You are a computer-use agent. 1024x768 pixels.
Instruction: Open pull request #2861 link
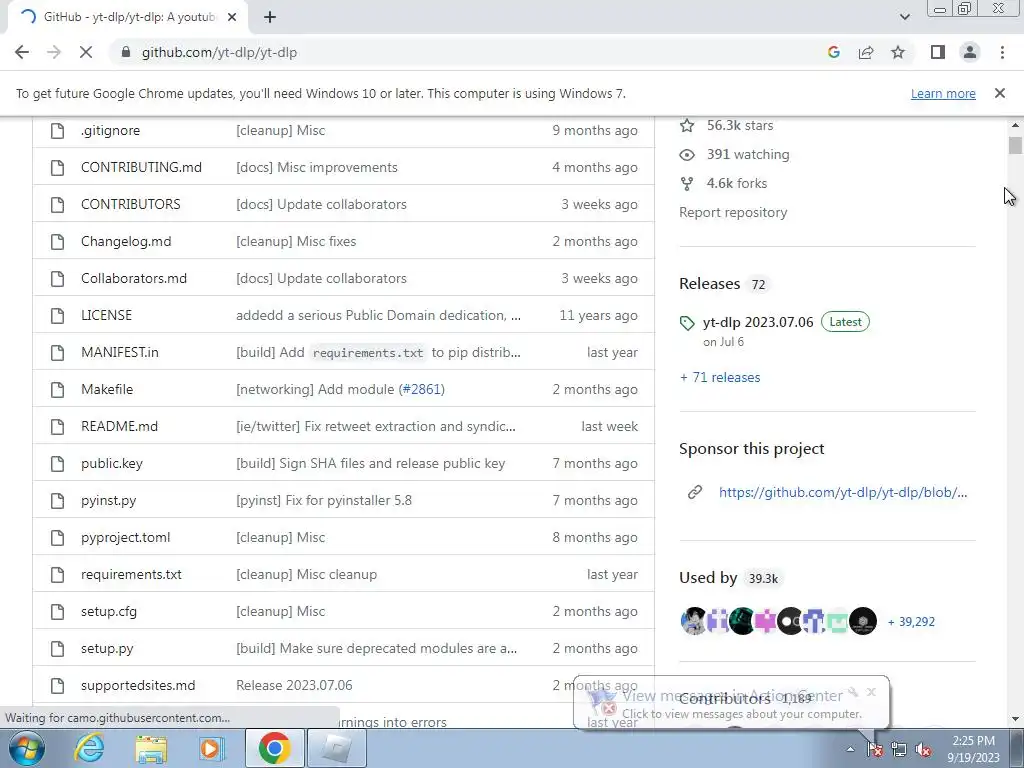tap(421, 389)
